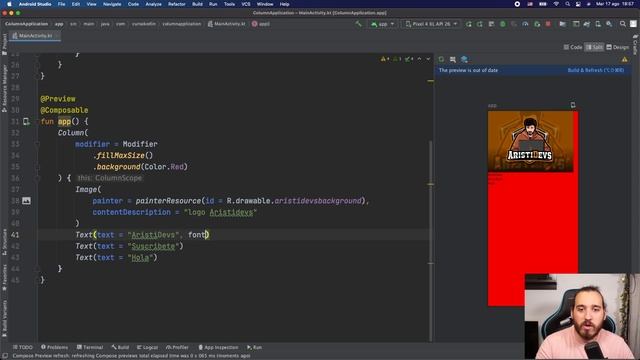Open the Pixel 4 XL API 26 device dropdown
The height and width of the screenshot is (360, 640).
(431, 24)
